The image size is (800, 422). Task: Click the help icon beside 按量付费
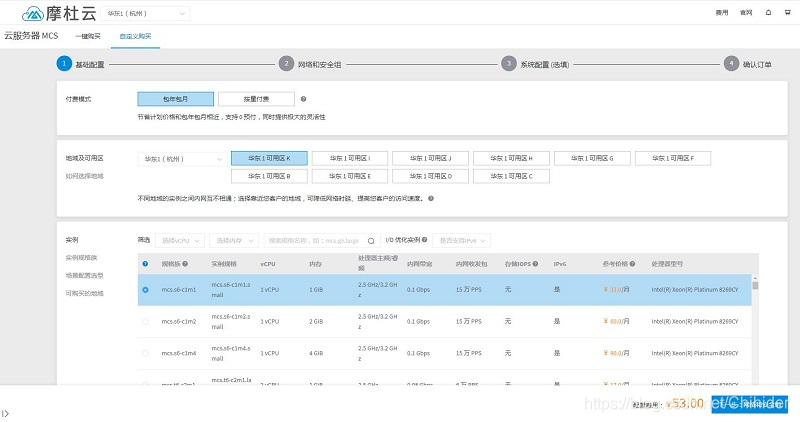click(304, 99)
